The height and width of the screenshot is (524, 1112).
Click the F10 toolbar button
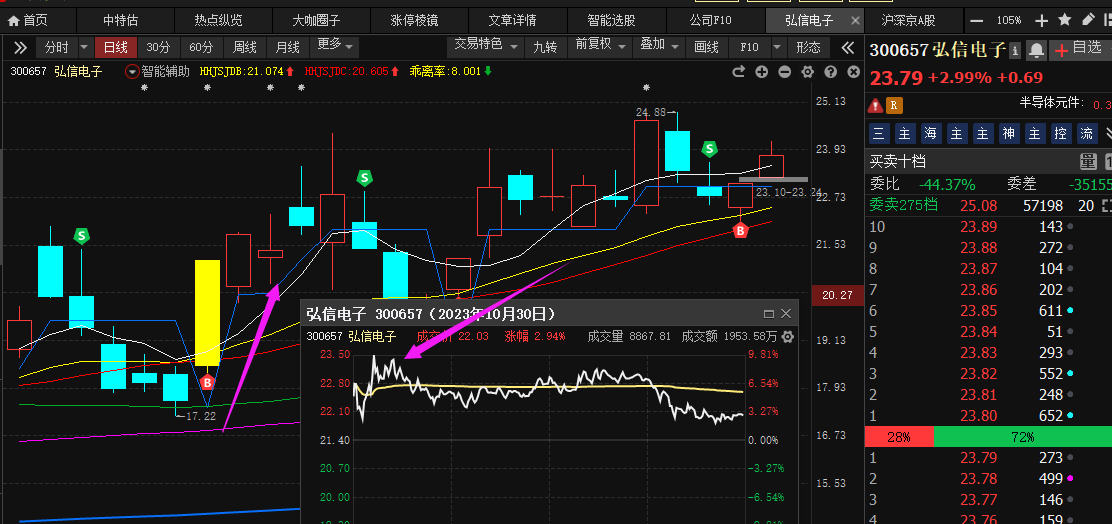(x=749, y=48)
